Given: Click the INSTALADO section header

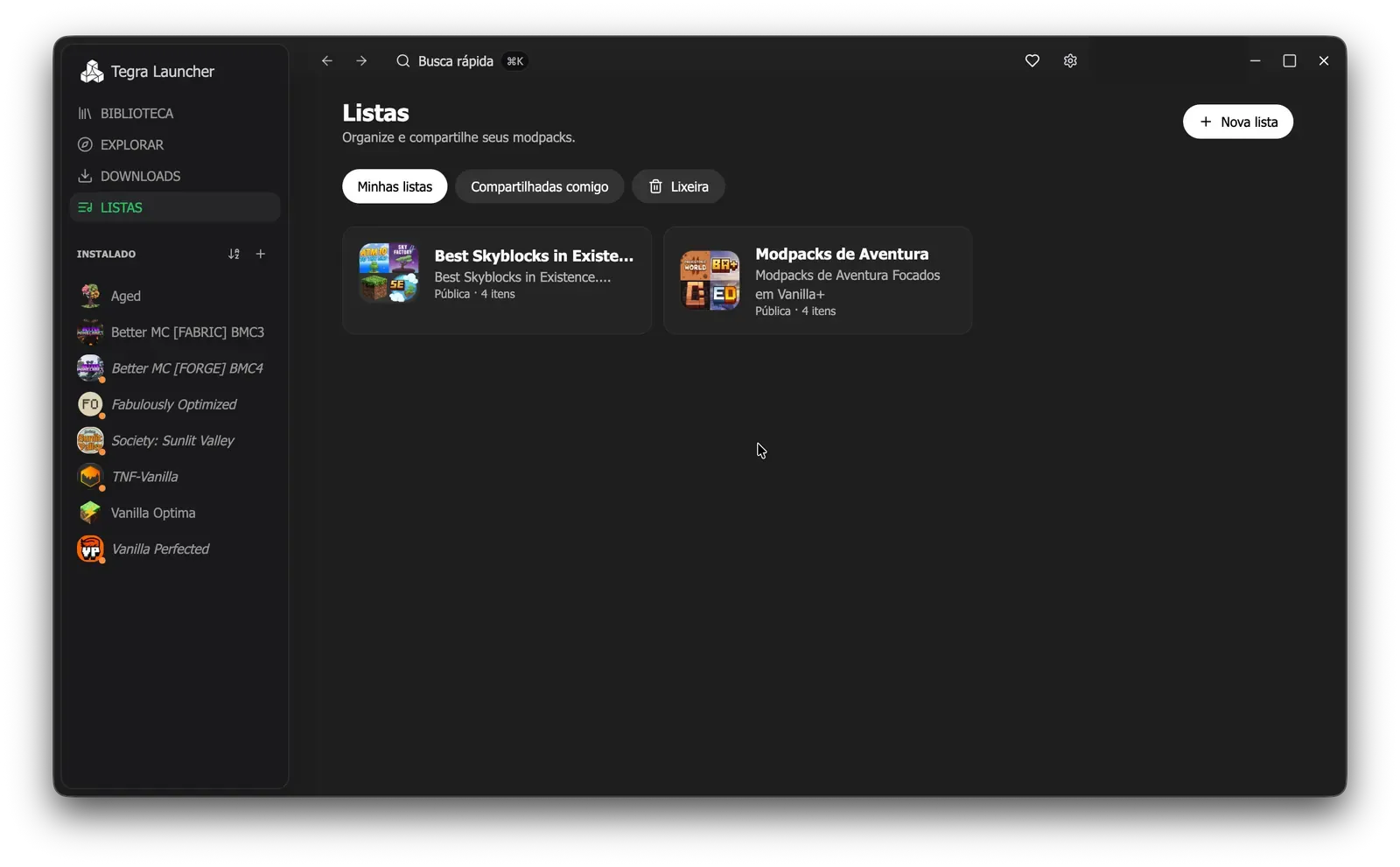Looking at the screenshot, I should click(x=106, y=254).
